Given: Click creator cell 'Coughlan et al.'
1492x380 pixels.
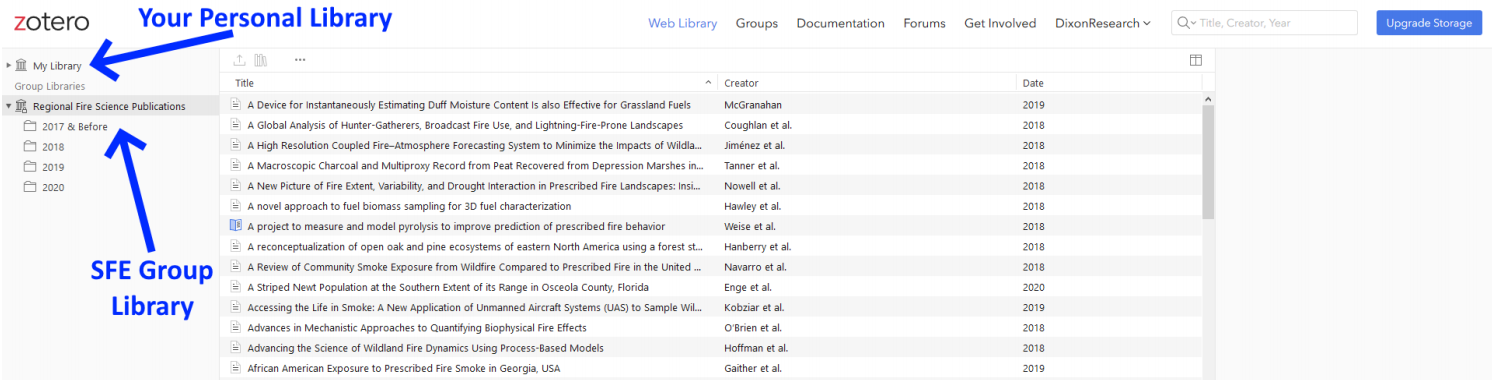Looking at the screenshot, I should (759, 125).
